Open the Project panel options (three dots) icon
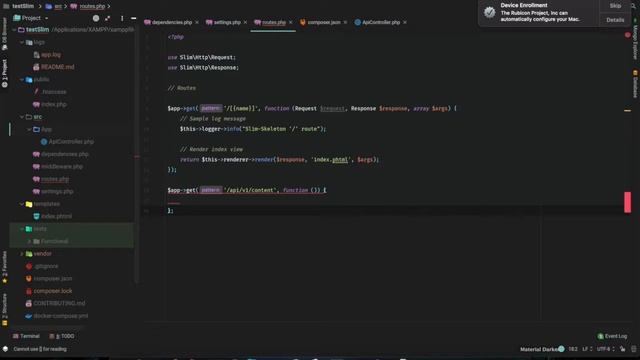The height and width of the screenshot is (360, 640). pos(122,18)
